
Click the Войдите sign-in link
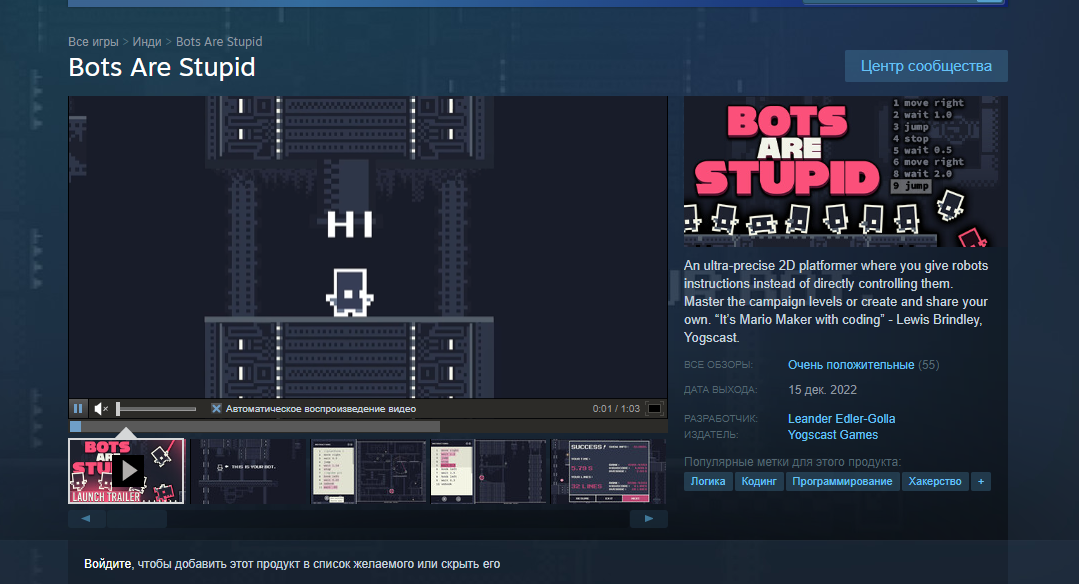tap(107, 564)
